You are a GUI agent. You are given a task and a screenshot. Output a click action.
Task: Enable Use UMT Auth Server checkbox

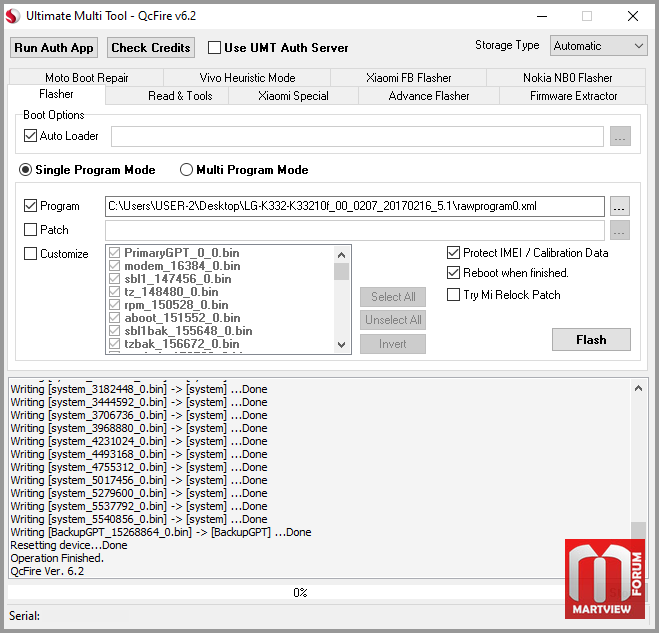tap(214, 47)
